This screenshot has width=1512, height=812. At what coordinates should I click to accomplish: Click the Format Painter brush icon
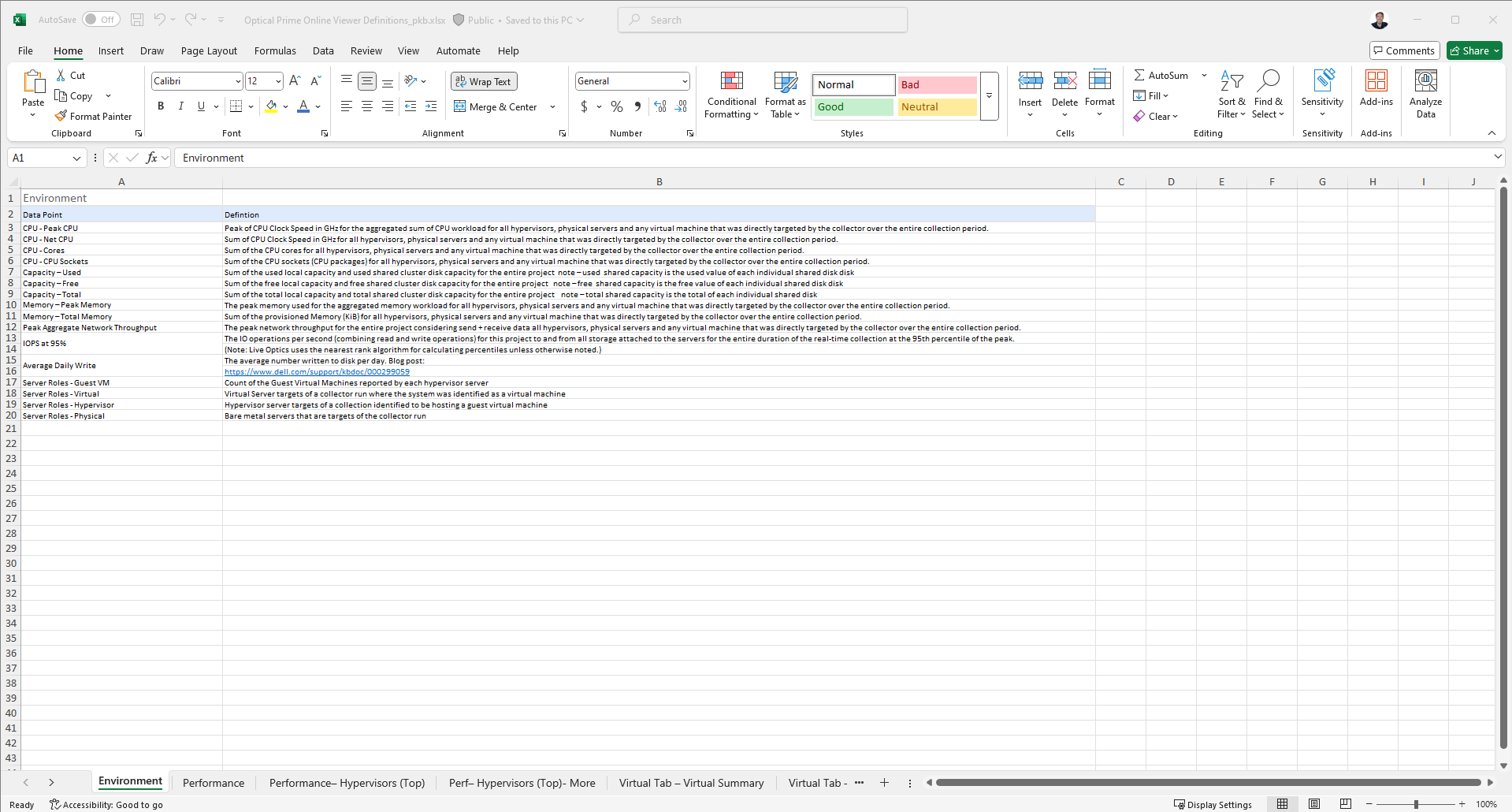coord(61,116)
